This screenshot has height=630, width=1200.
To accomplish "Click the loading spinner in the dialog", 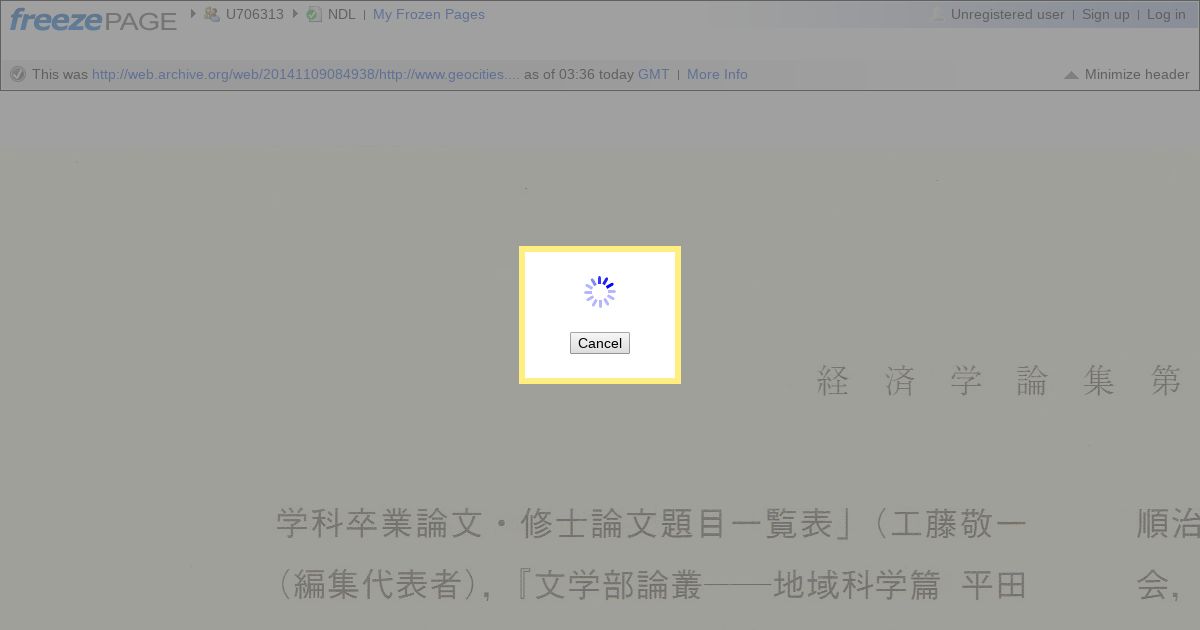I will (600, 292).
